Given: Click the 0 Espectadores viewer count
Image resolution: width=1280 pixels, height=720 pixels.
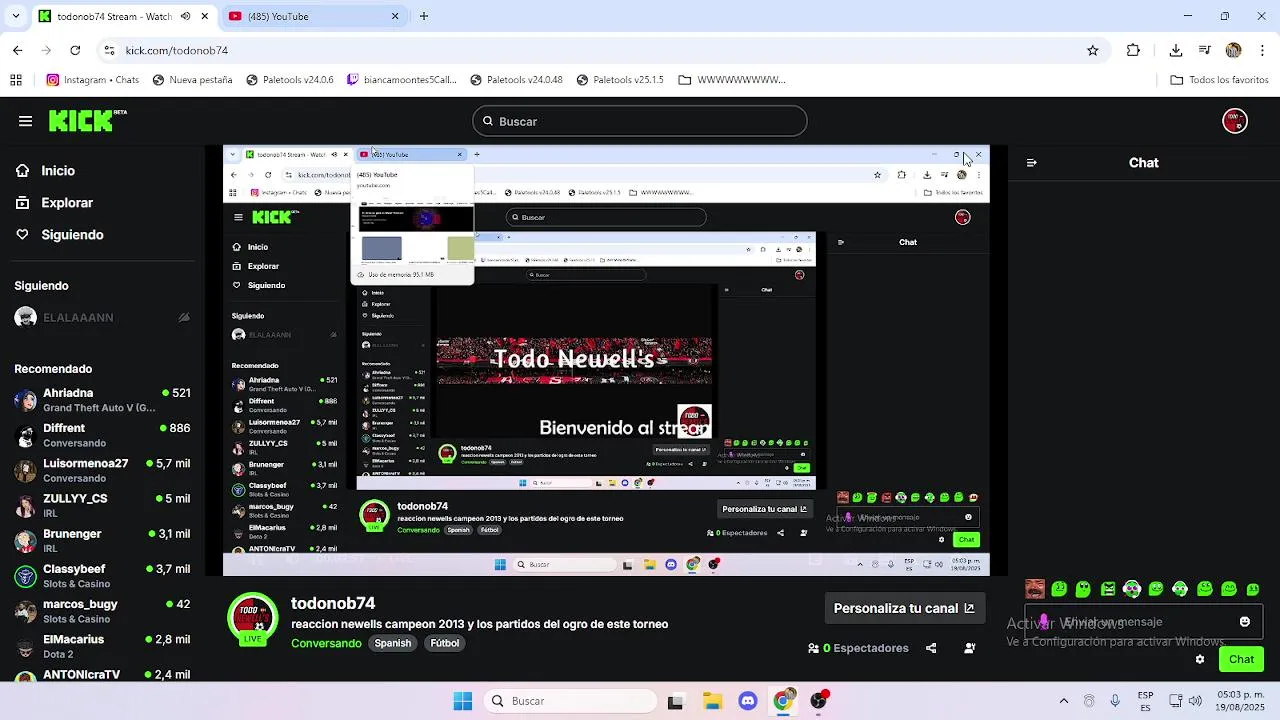Looking at the screenshot, I should click(858, 648).
